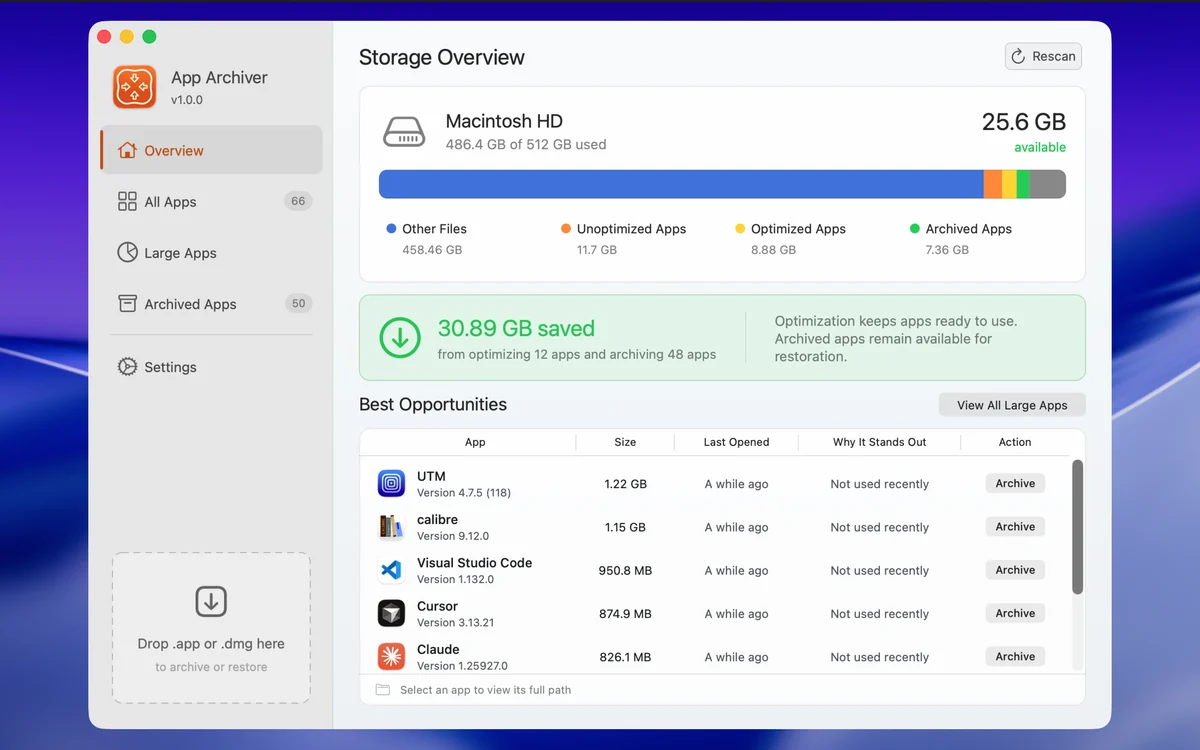Click the Claude app icon

tap(391, 656)
